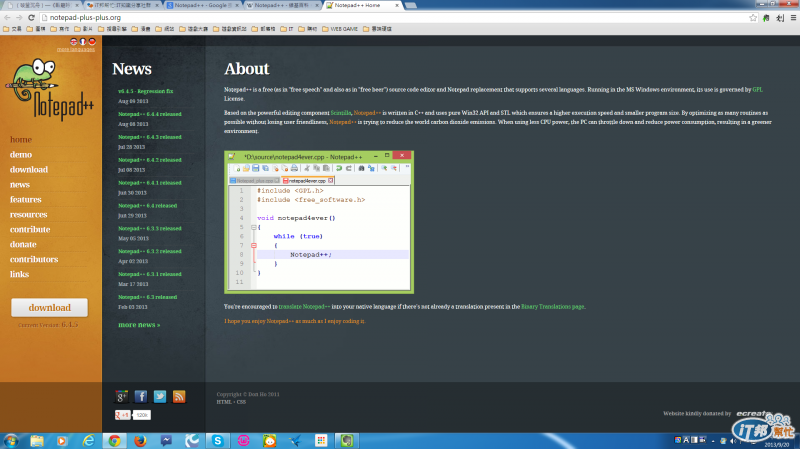Screen dimensions: 800x449
Task: Open Evernote from the taskbar
Action: pos(346,440)
